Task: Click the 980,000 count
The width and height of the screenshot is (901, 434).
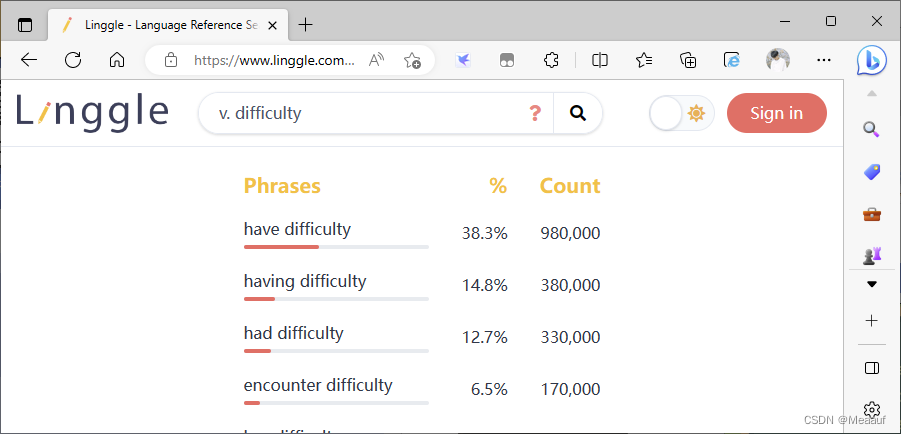Action: point(570,233)
